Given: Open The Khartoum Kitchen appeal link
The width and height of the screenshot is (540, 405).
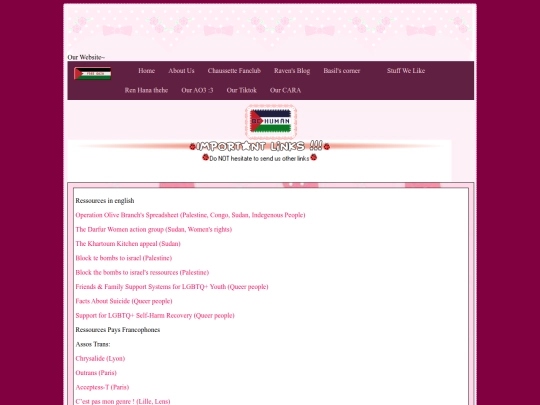Looking at the screenshot, I should (128, 244).
